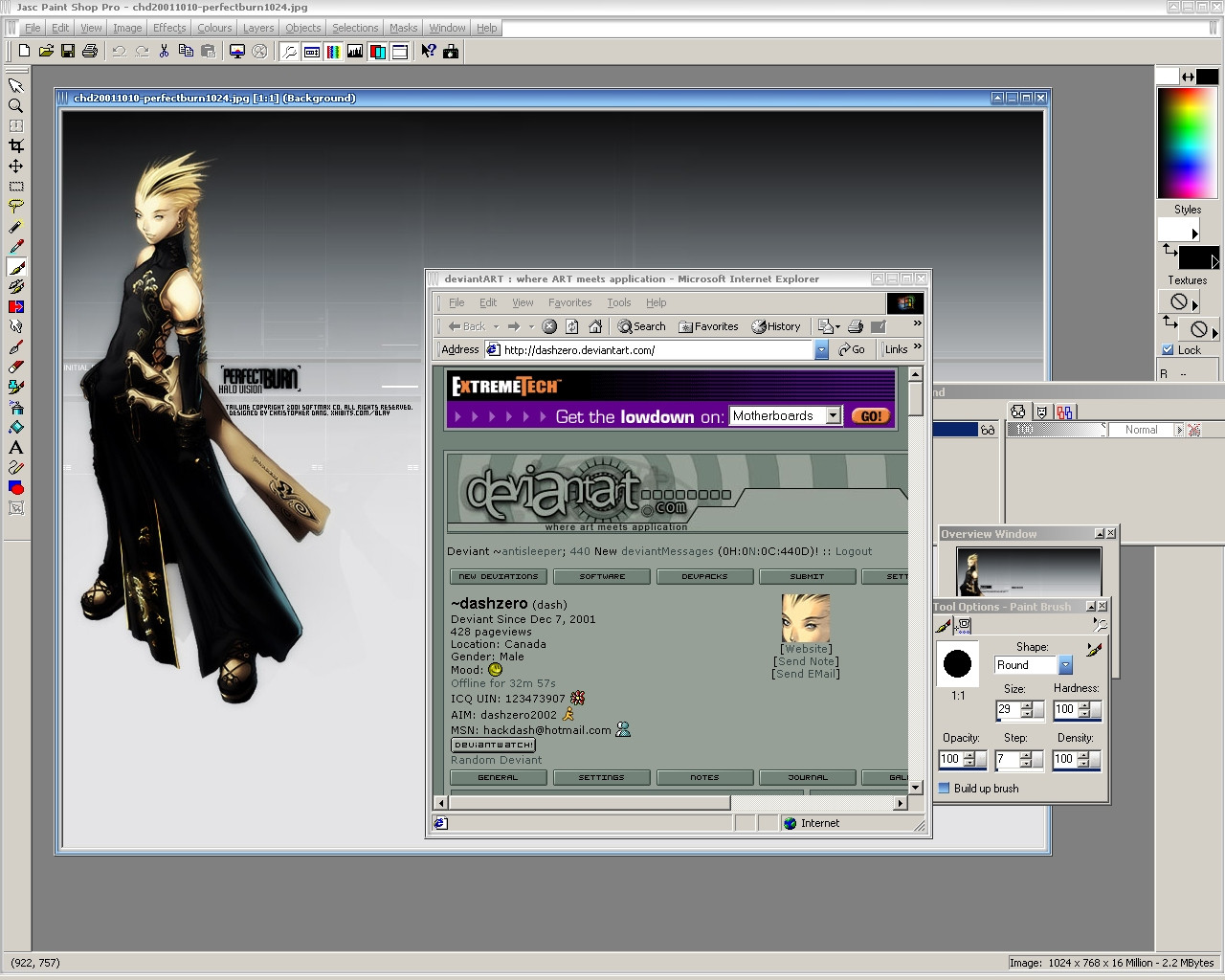
Task: Start full screen preview monitor icon
Action: coord(237,51)
